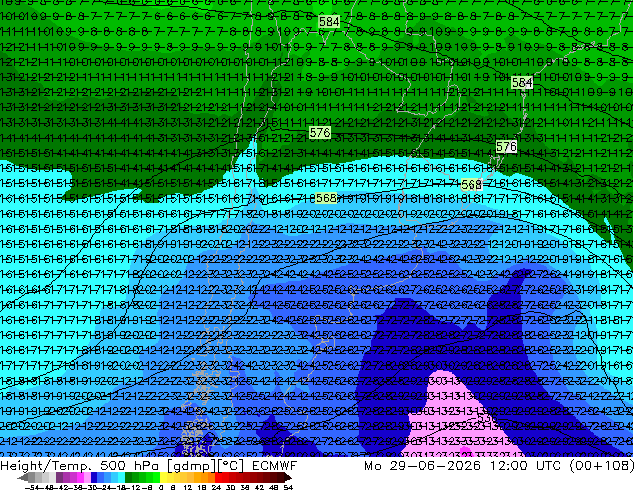Image resolution: width=634 pixels, height=490 pixels.
Task: Click the dark blue legend swatch above -30
Action: 94,478
